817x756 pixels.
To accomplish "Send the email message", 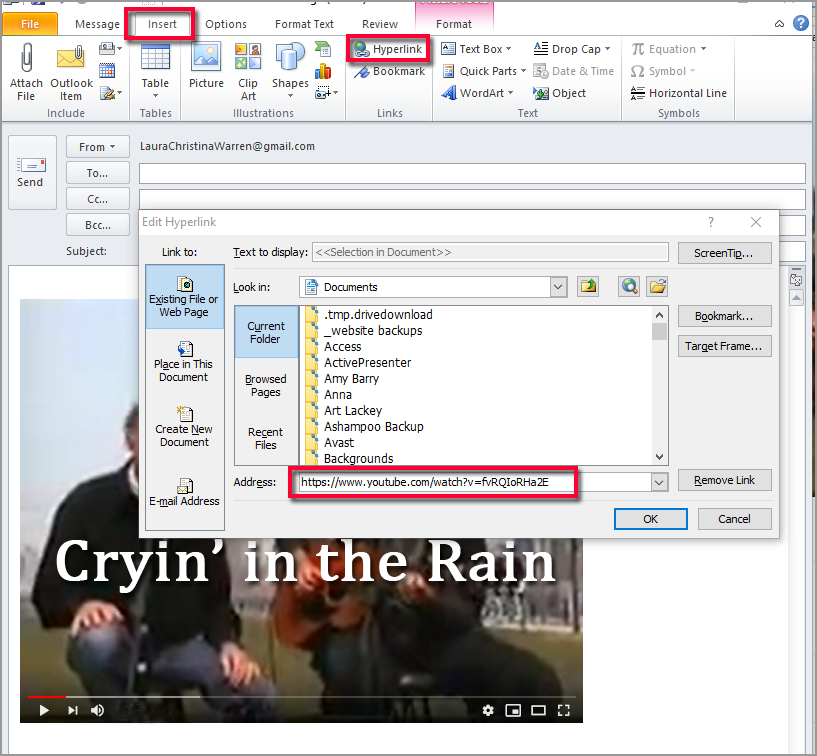I will [32, 172].
